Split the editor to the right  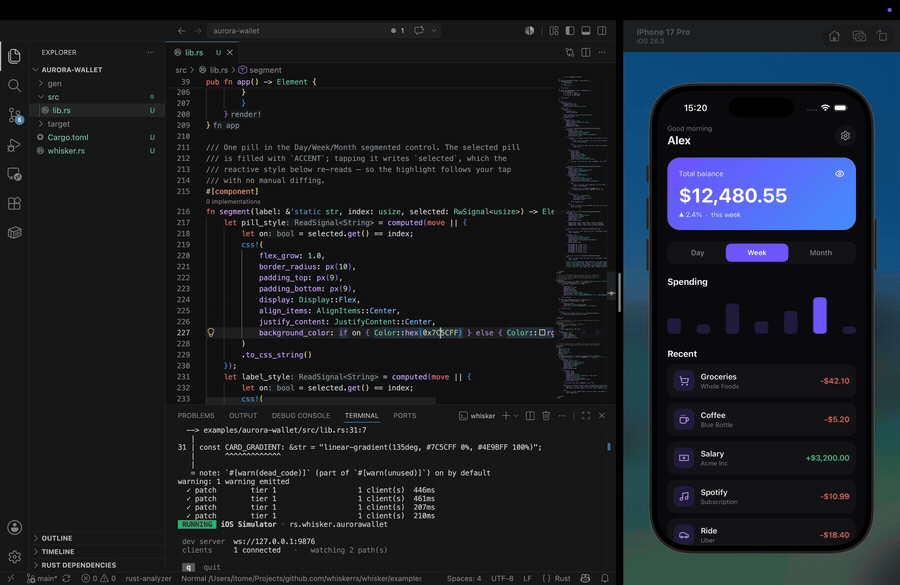pos(585,52)
